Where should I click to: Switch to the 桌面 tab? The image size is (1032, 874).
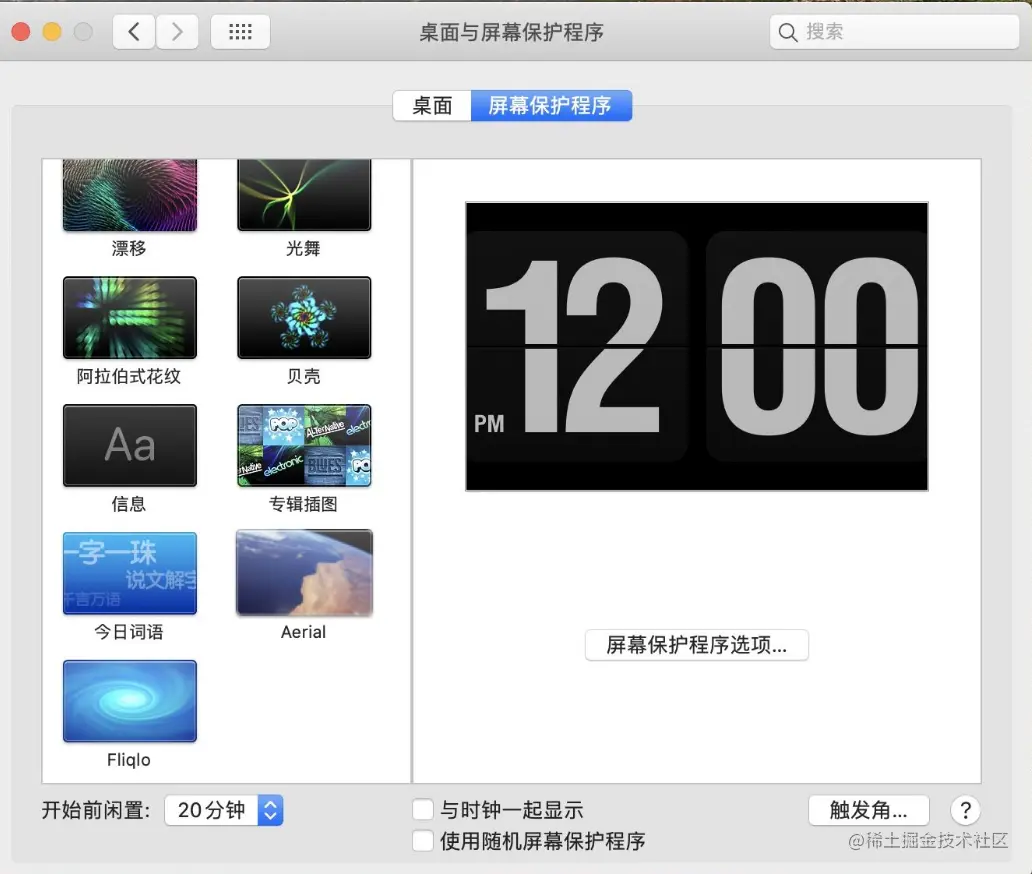point(432,105)
